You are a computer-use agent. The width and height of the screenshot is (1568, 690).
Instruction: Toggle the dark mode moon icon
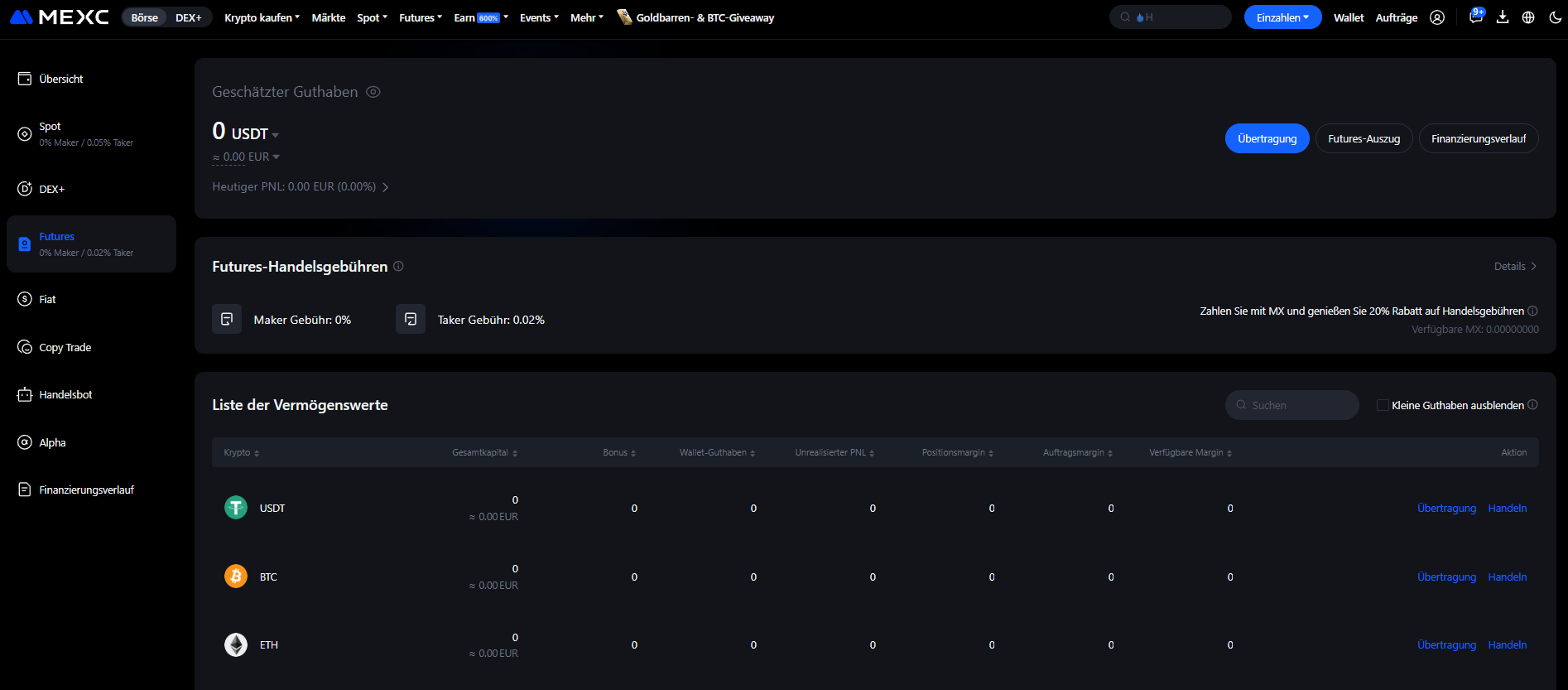click(x=1555, y=17)
